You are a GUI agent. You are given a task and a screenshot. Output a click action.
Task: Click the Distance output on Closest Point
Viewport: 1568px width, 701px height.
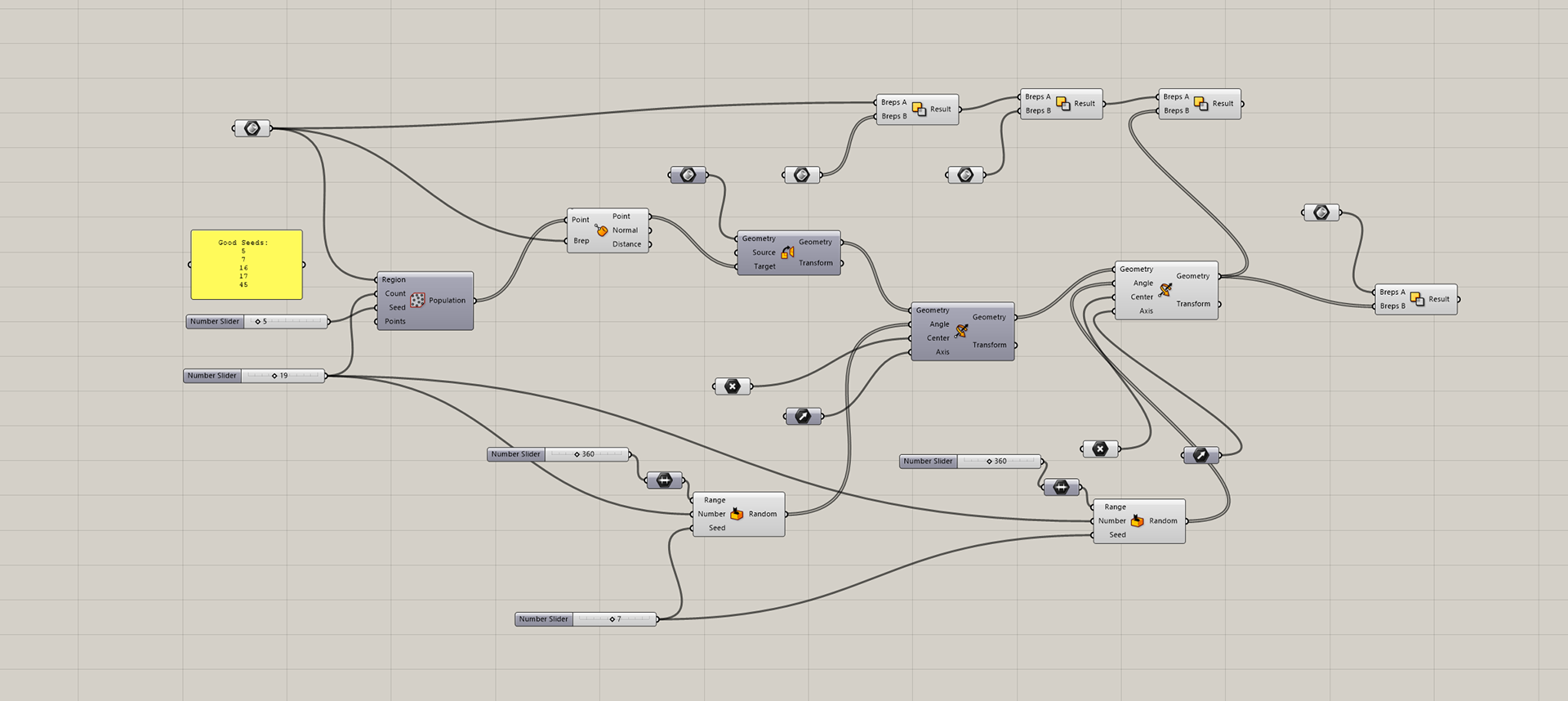[x=626, y=244]
